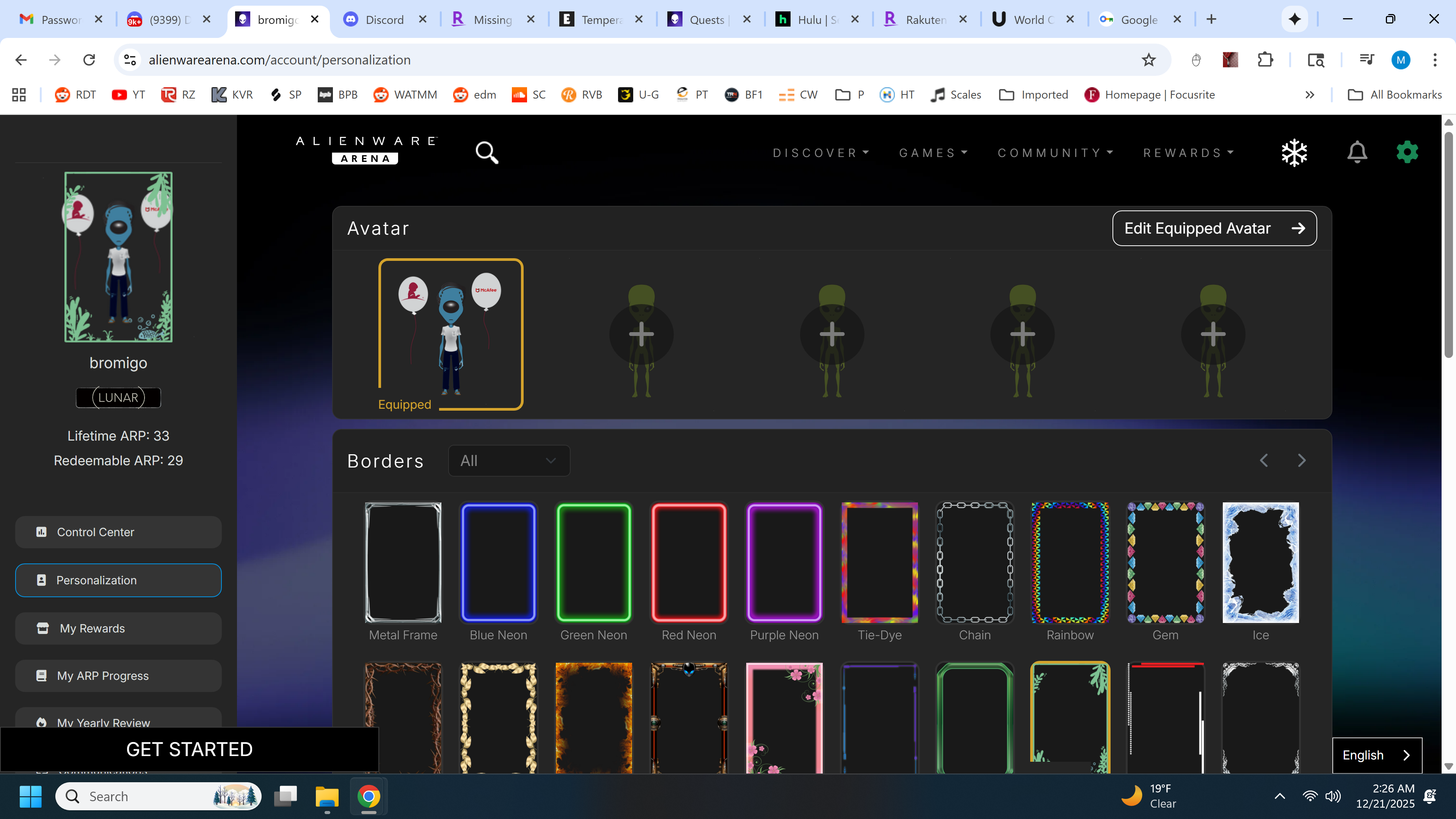The width and height of the screenshot is (1456, 819).
Task: Click the Gemini sparkle icon in tab bar
Action: (x=1294, y=19)
